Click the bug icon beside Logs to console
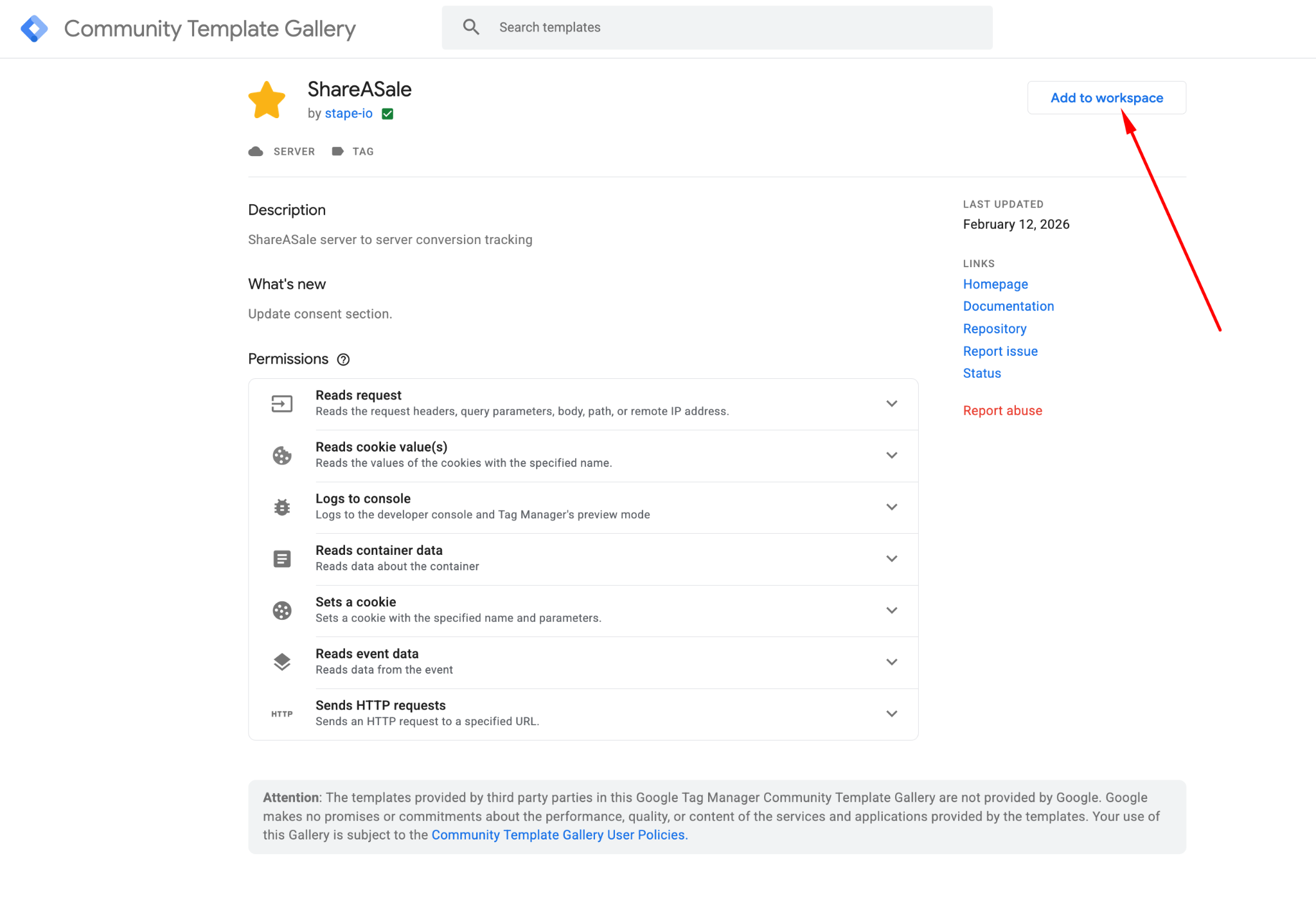This screenshot has height=903, width=1316. point(282,507)
